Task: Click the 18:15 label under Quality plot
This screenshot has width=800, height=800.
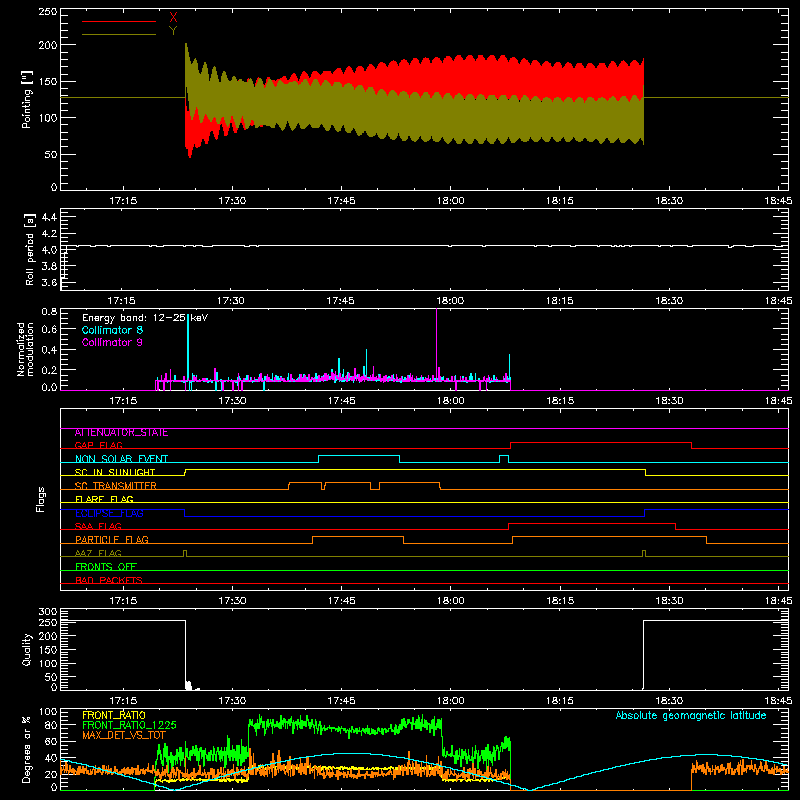Action: click(560, 701)
